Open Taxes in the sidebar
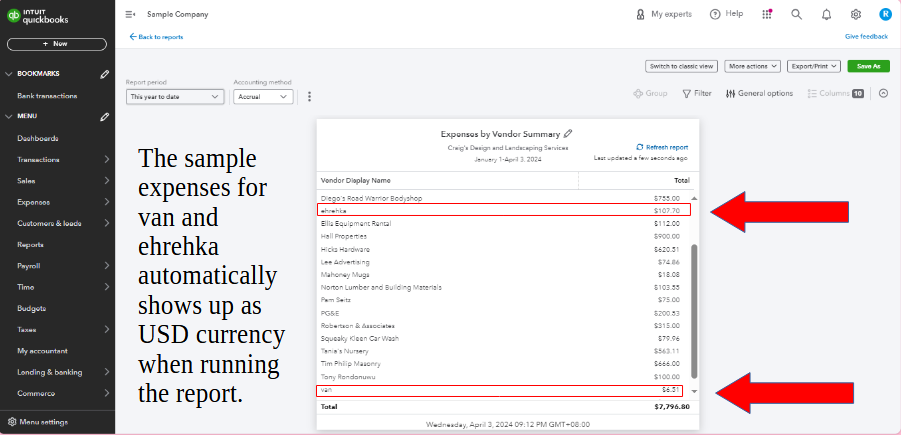Screen dimensions: 901x435 tap(26, 330)
